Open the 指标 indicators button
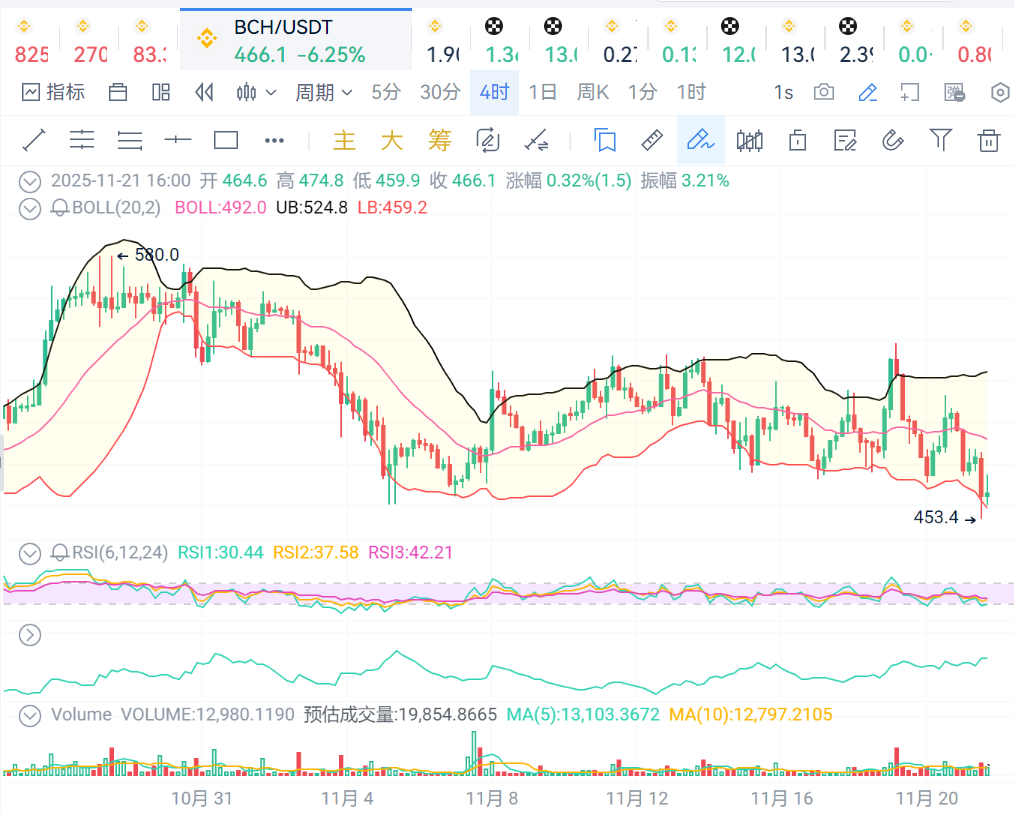 tap(54, 93)
